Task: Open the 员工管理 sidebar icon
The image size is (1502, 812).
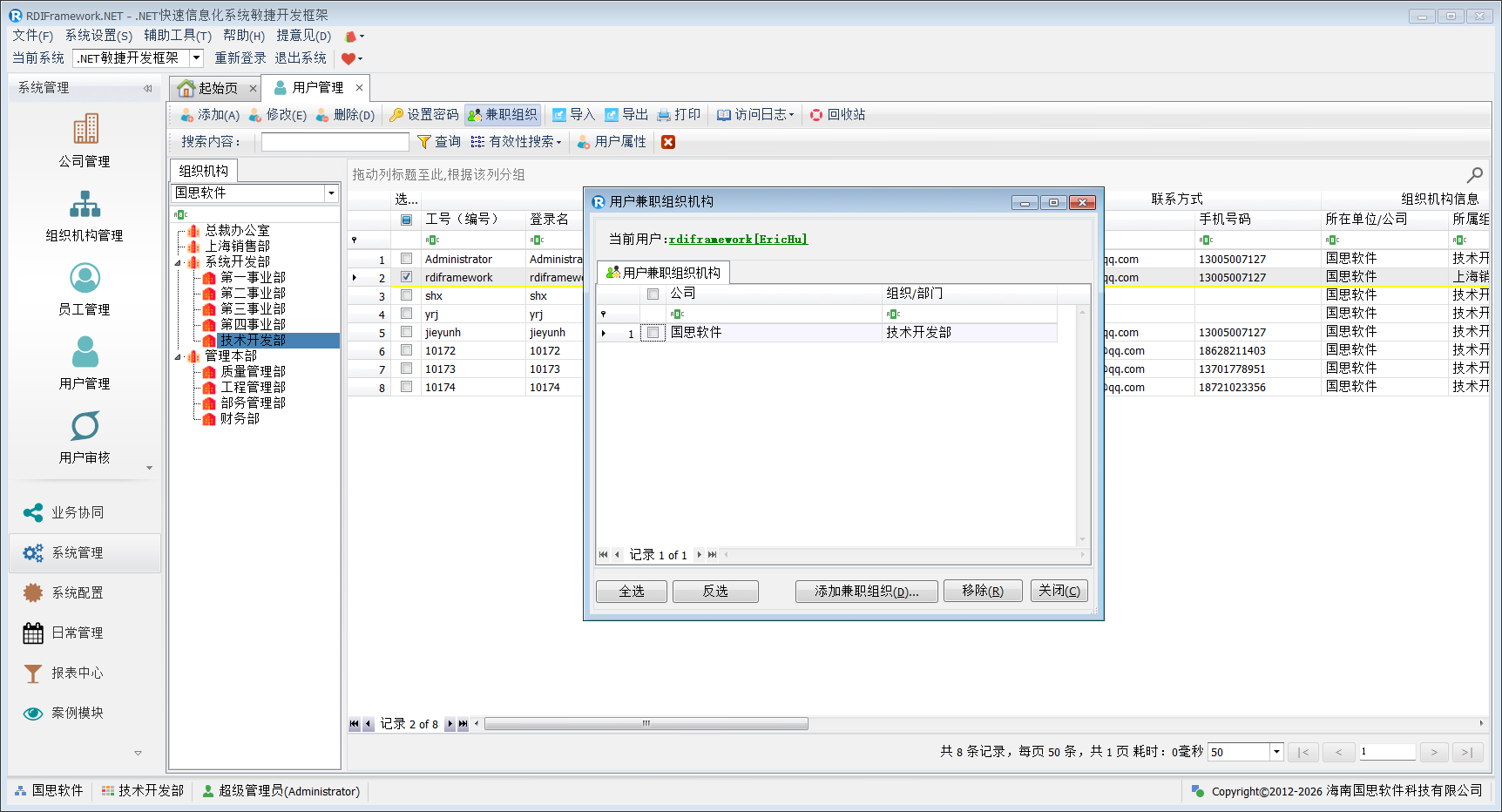Action: [85, 279]
